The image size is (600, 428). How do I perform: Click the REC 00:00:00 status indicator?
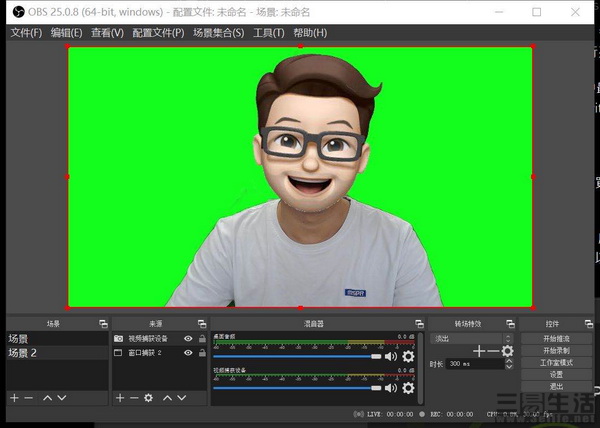[446, 414]
